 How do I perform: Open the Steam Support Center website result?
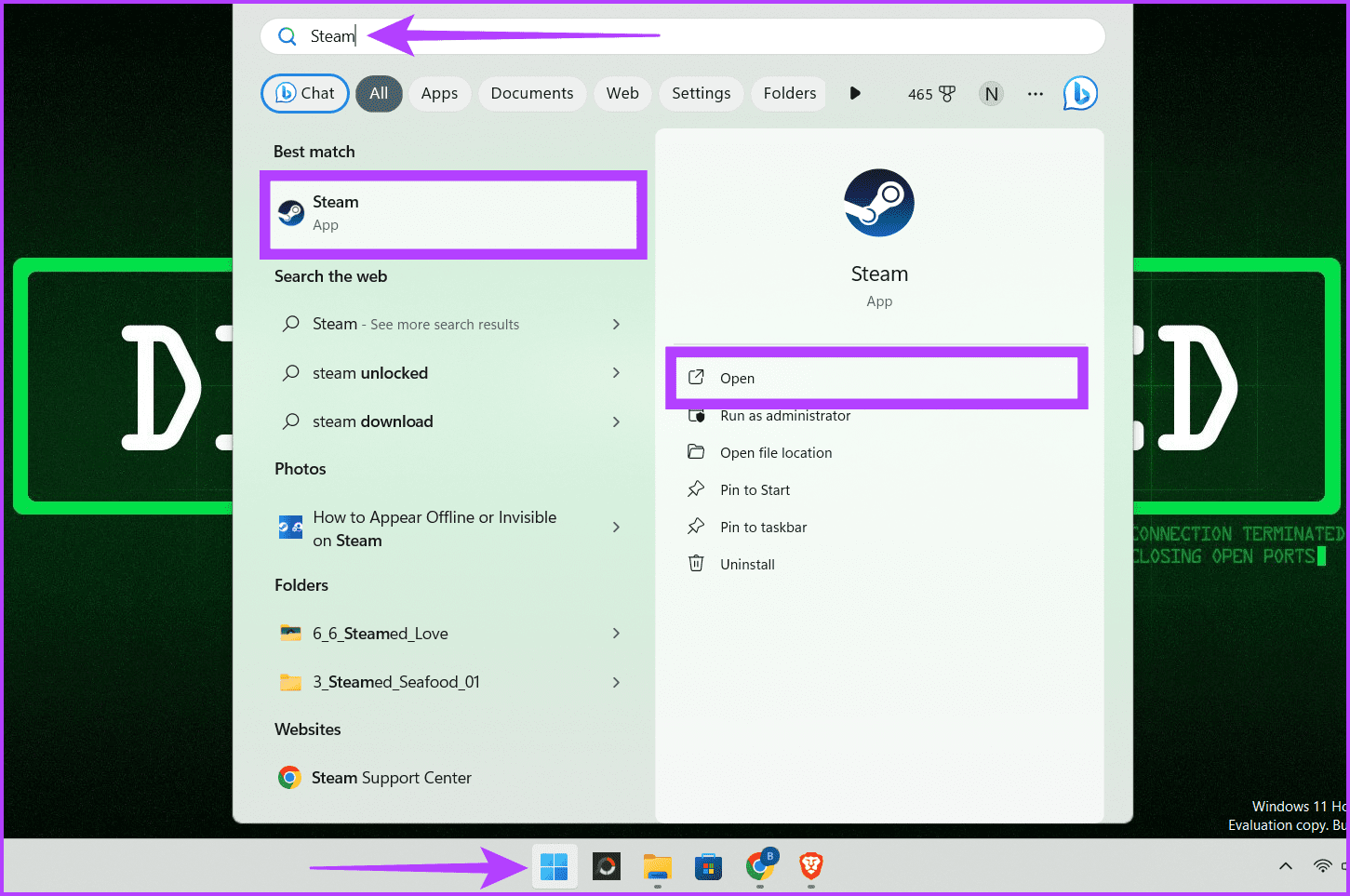click(391, 778)
